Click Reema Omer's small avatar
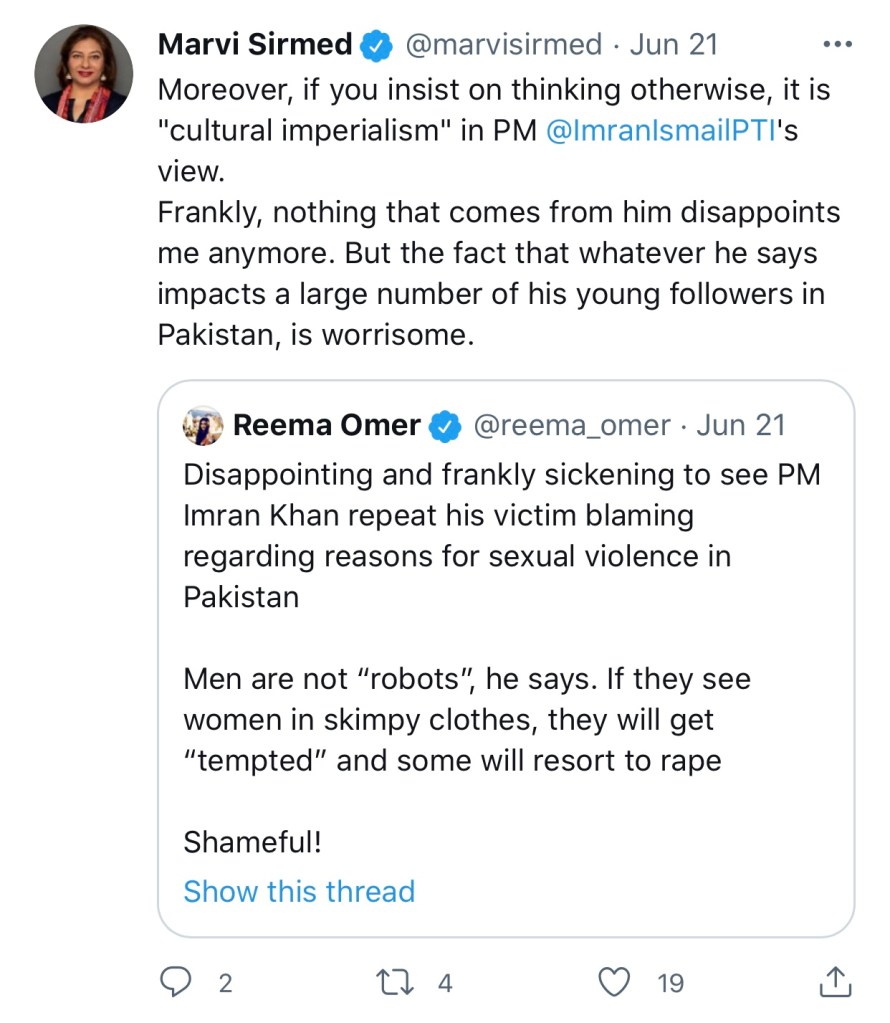Viewport: 890px width, 1023px height. pos(202,425)
